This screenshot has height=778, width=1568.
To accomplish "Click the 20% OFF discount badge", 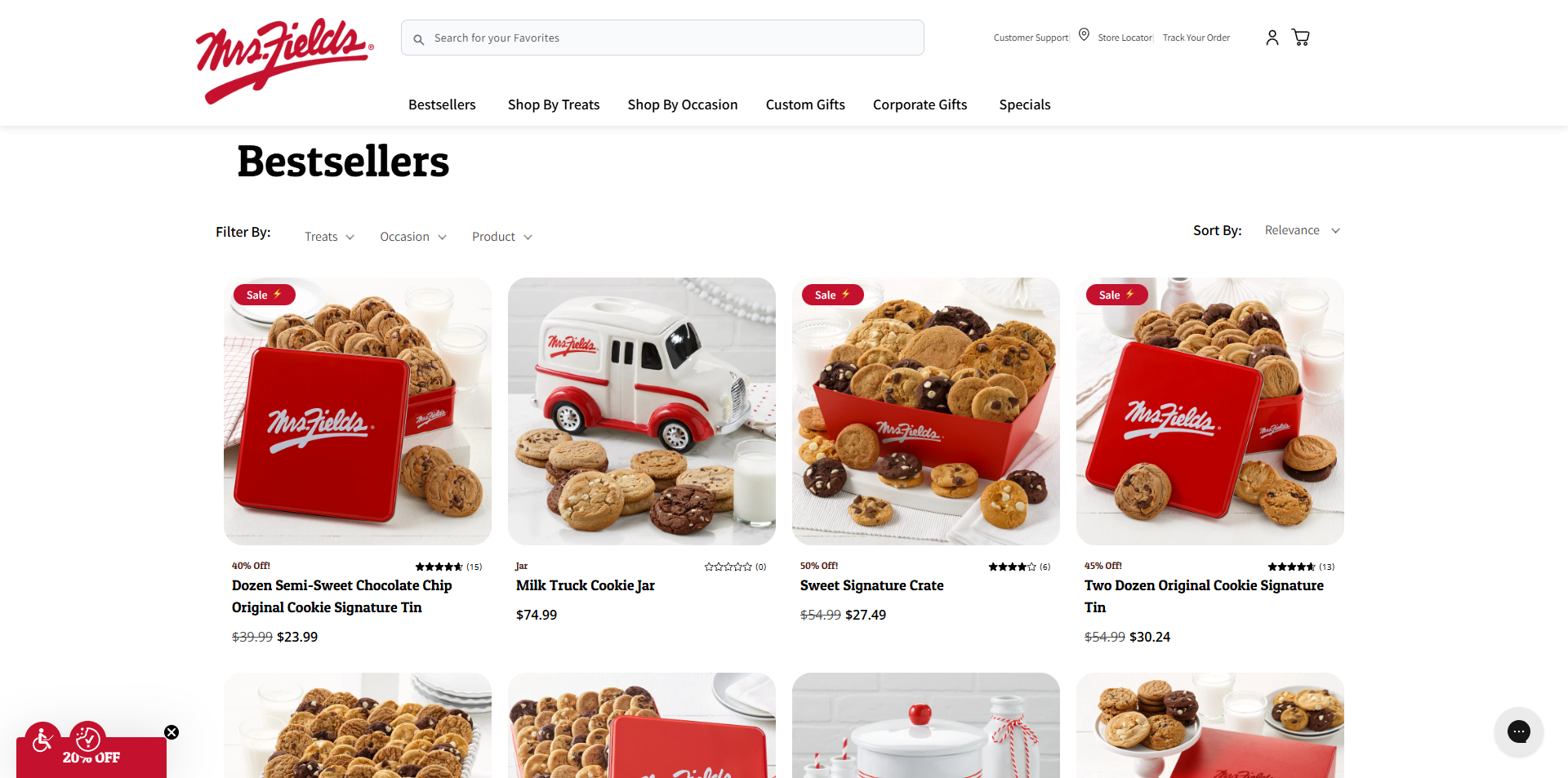I will tap(91, 757).
